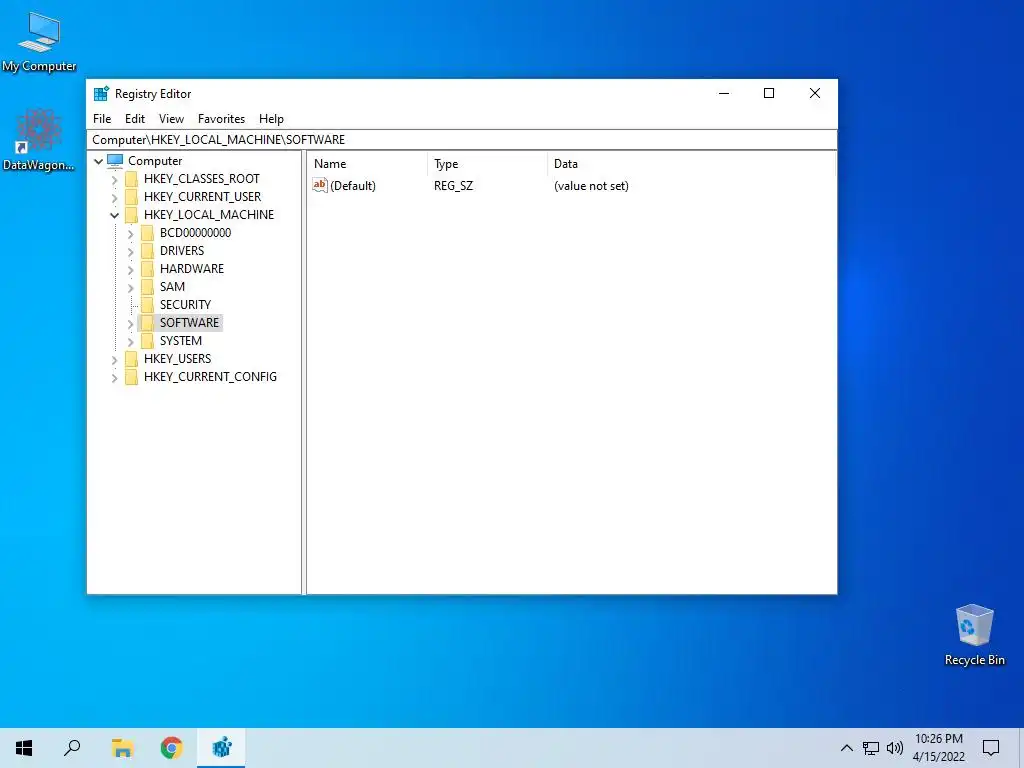Expand the HKEY_CLASSES_ROOT arrow
The image size is (1024, 768).
coord(115,180)
